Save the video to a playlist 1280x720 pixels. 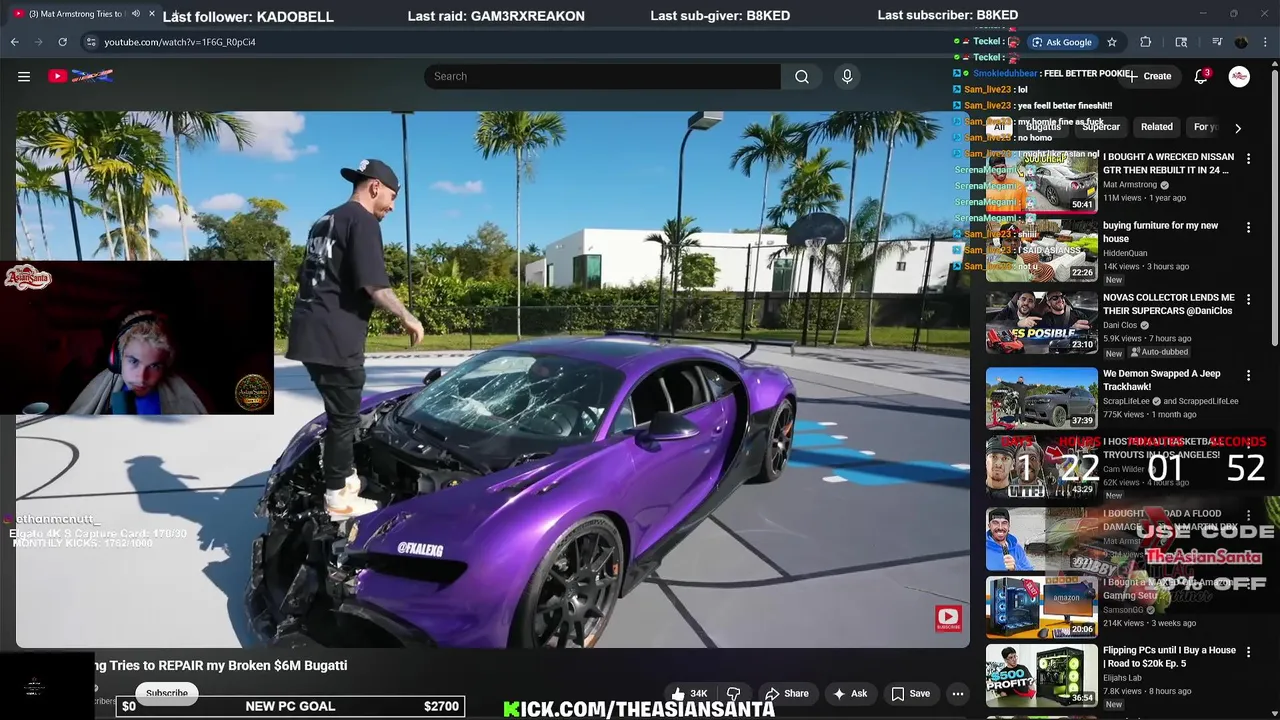910,693
